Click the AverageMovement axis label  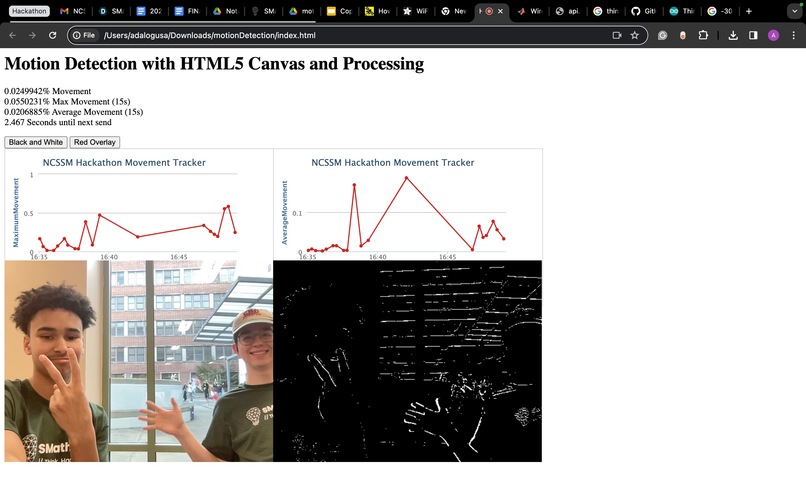point(284,212)
